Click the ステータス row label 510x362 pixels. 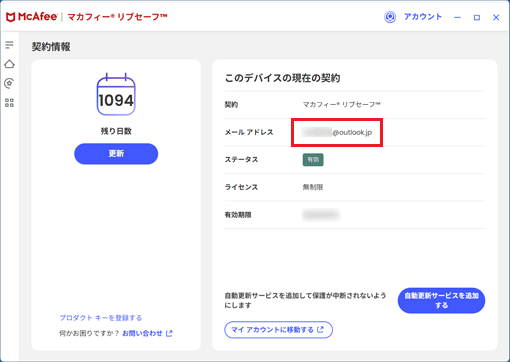coord(241,160)
